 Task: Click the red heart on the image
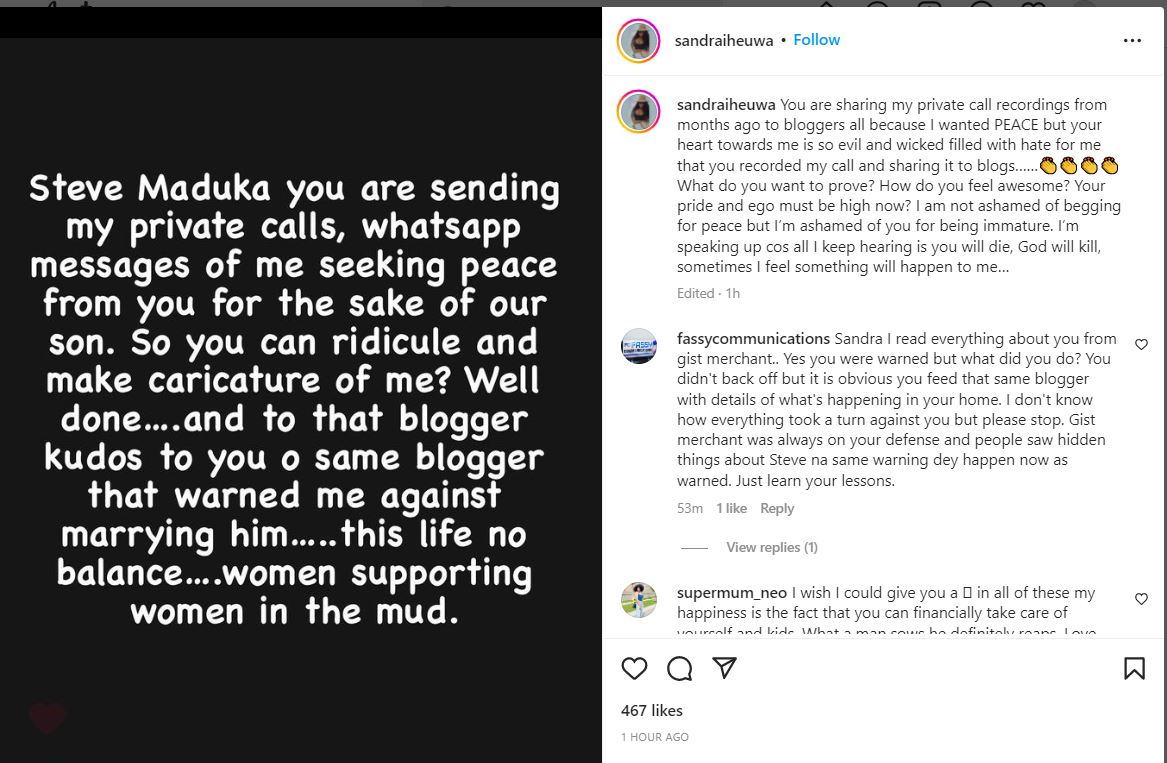pyautogui.click(x=46, y=716)
